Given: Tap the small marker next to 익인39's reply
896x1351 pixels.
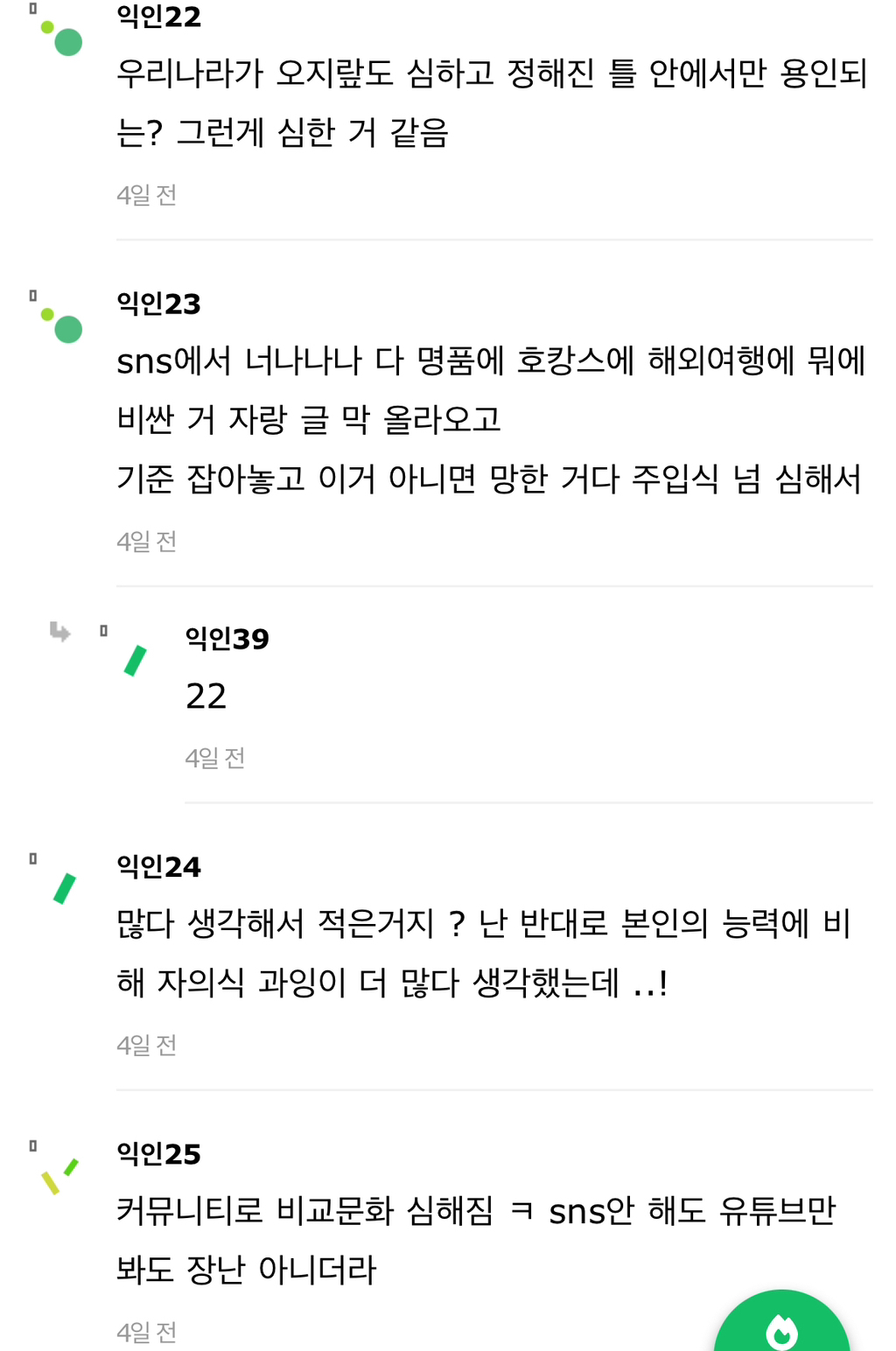Looking at the screenshot, I should coord(103,631).
